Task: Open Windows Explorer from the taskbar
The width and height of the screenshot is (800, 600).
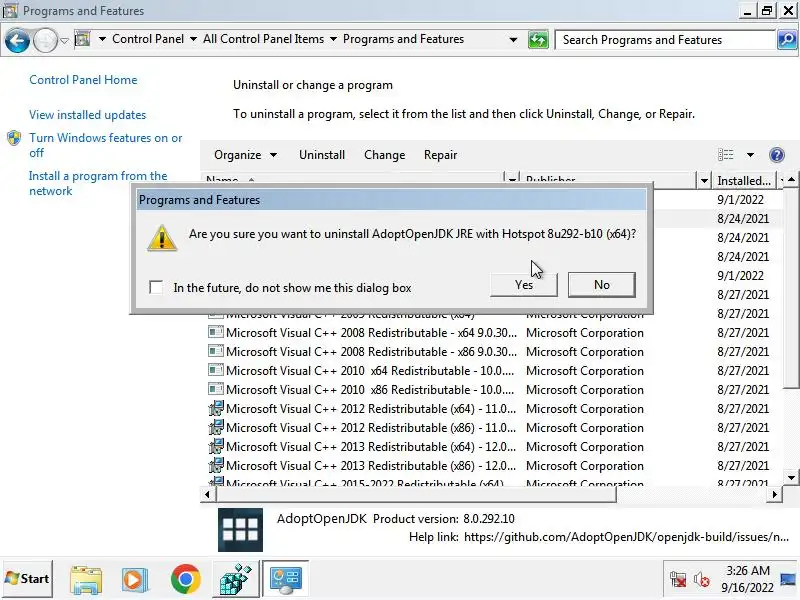Action: pyautogui.click(x=86, y=580)
